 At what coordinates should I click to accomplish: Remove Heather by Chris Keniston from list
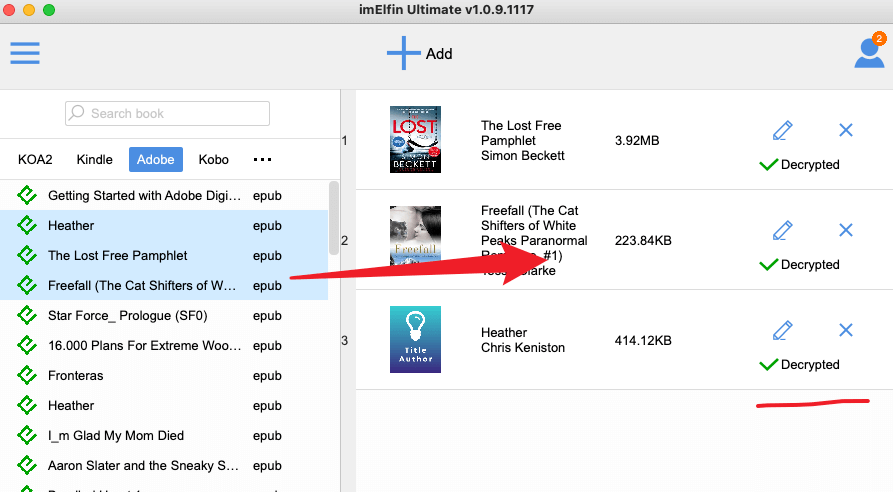click(846, 330)
